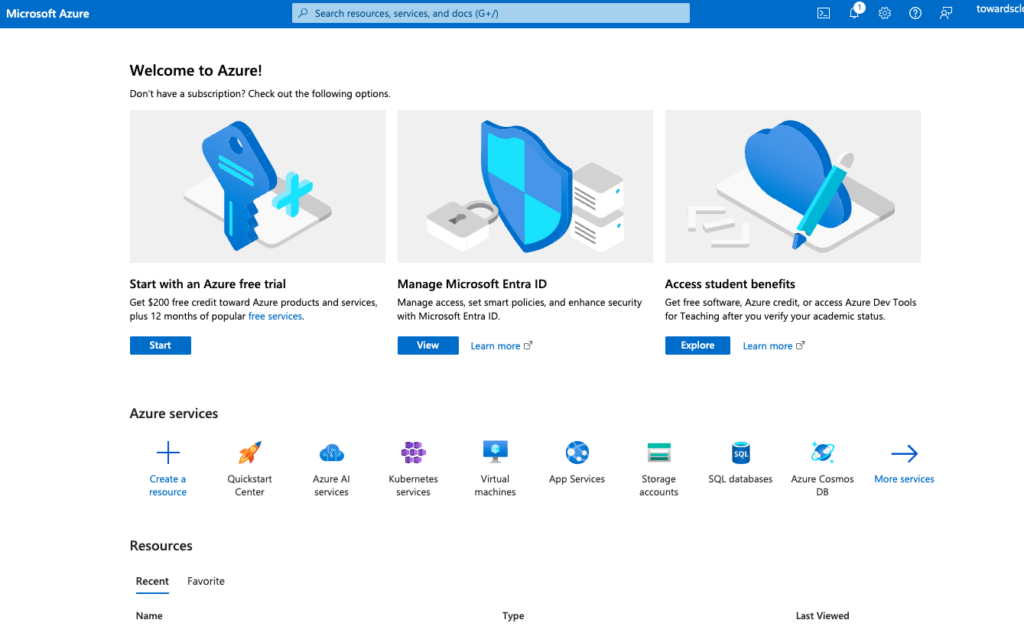
Task: Click the Welcome to Azure! heading
Action: (195, 70)
